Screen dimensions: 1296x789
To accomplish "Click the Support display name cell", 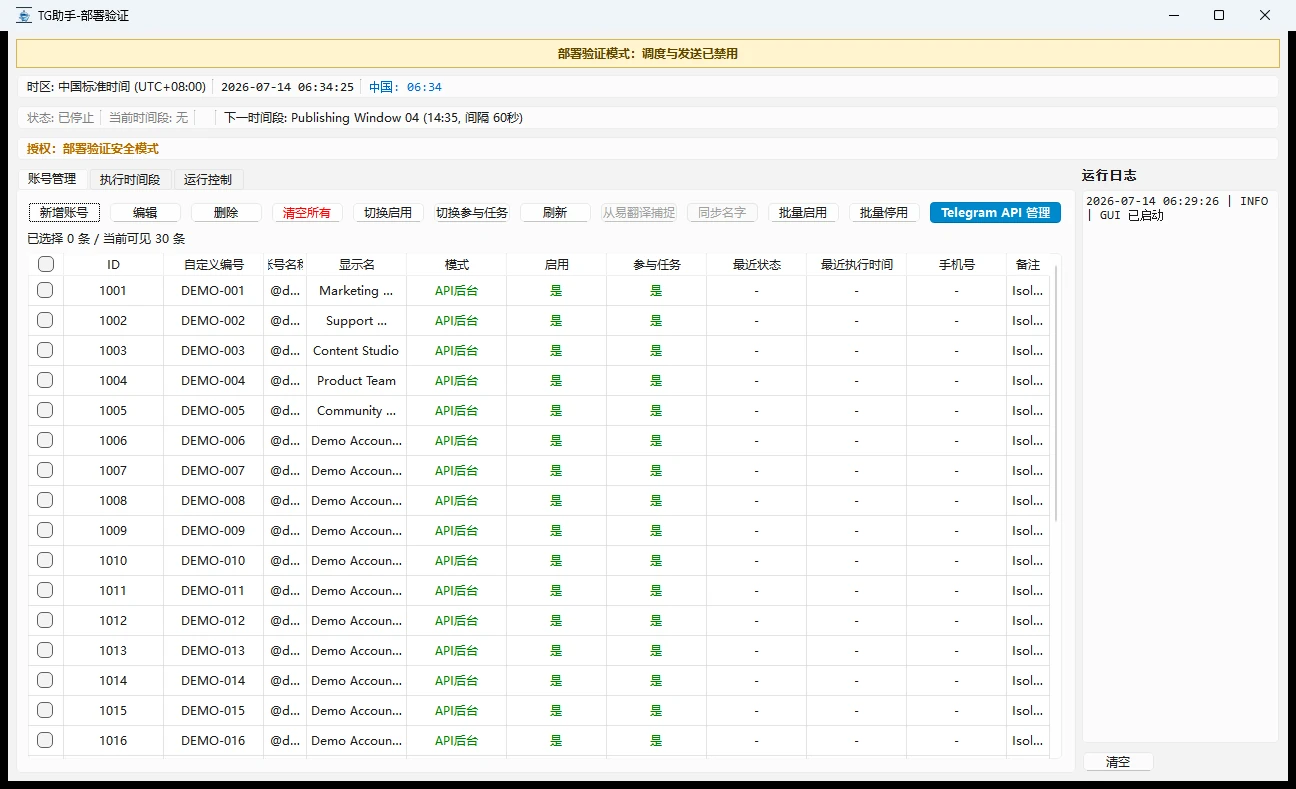I will 357,321.
